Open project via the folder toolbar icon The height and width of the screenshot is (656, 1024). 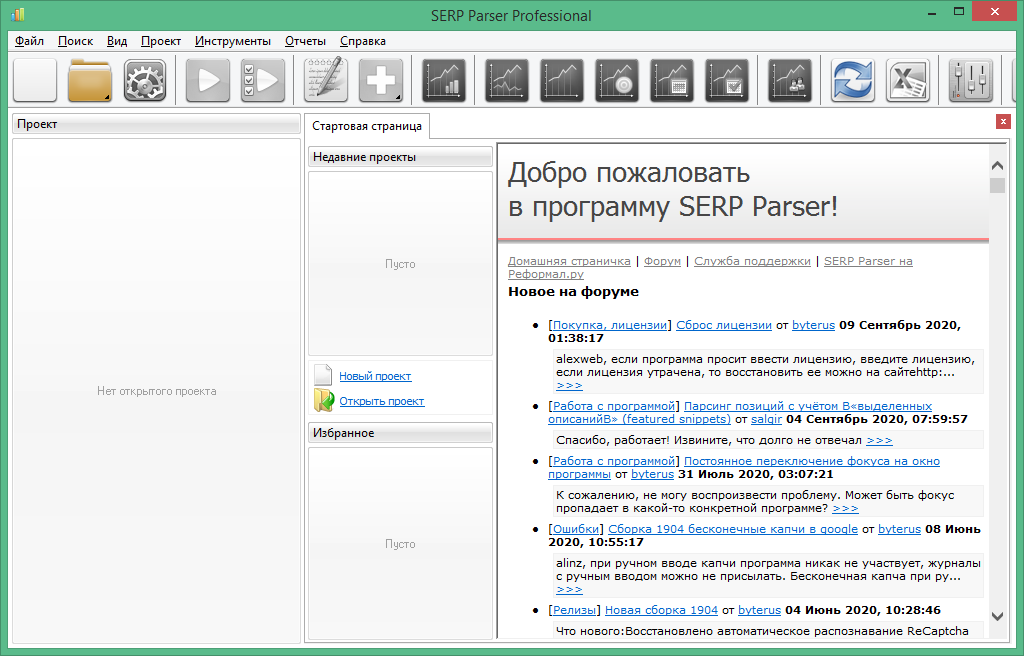[x=89, y=80]
